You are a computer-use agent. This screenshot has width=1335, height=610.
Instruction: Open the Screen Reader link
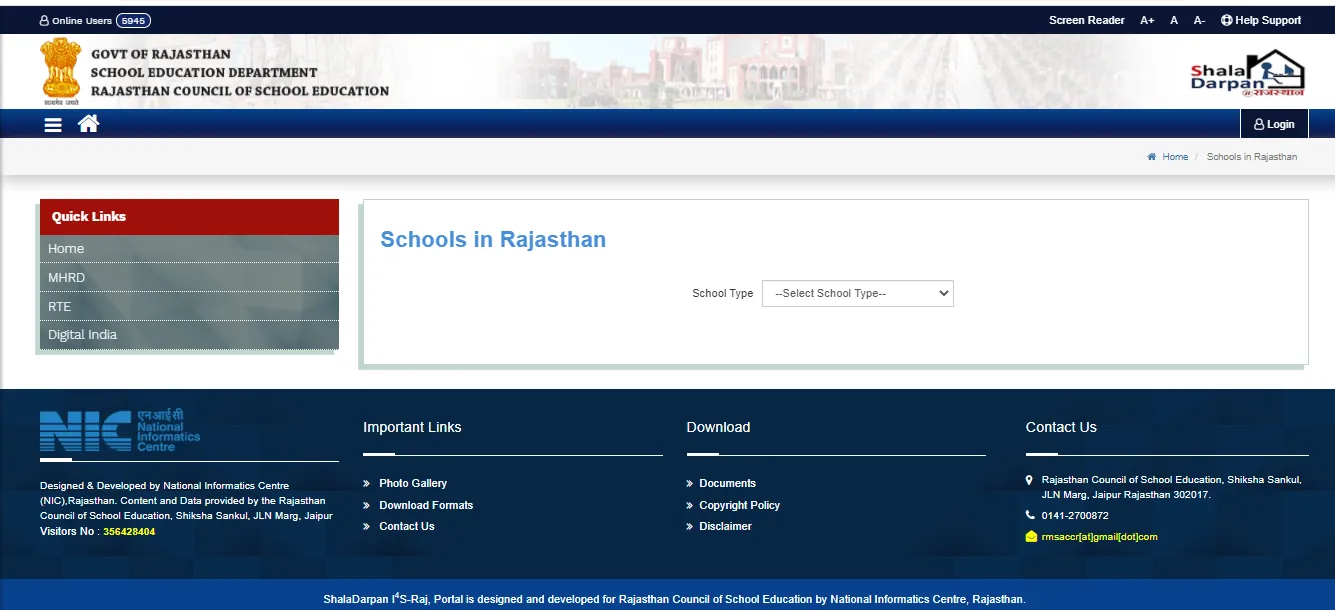point(1087,20)
